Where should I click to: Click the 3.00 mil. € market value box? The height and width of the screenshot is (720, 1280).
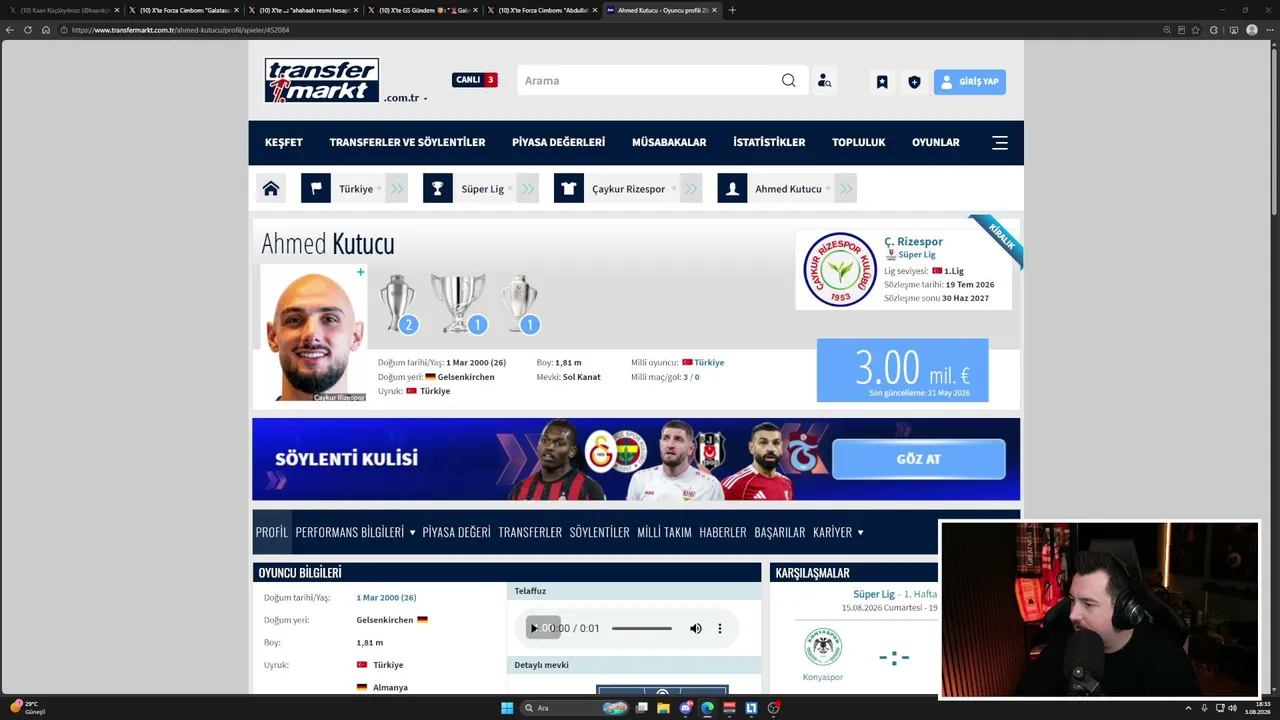pos(902,371)
